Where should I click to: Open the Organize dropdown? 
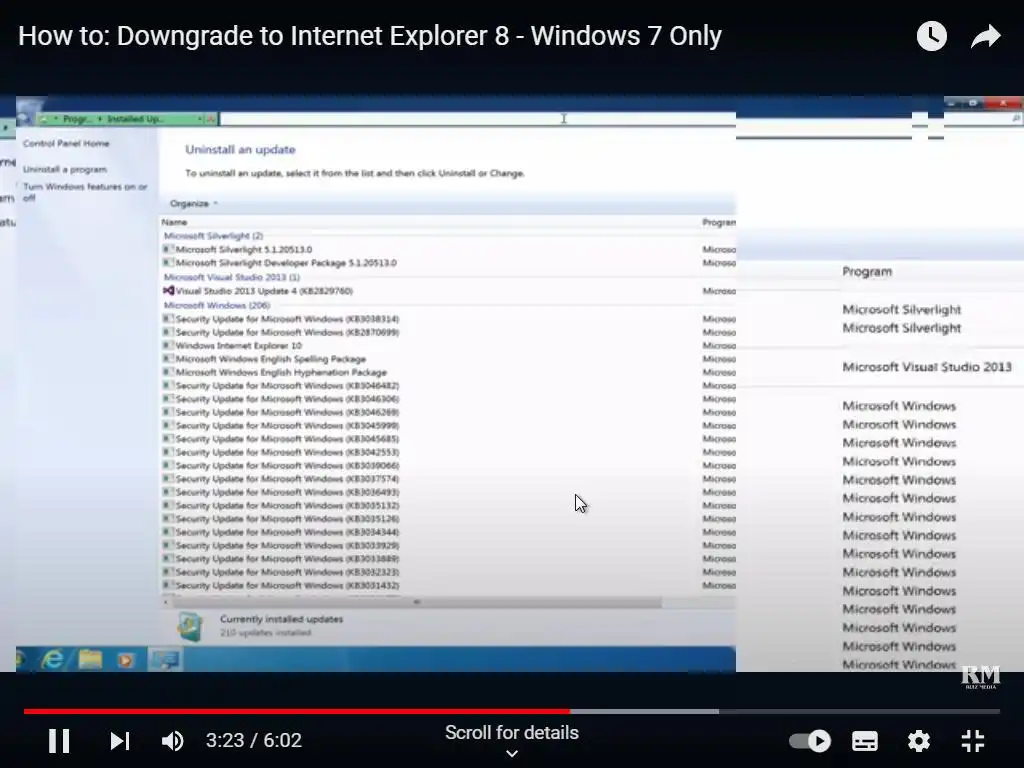pos(193,204)
